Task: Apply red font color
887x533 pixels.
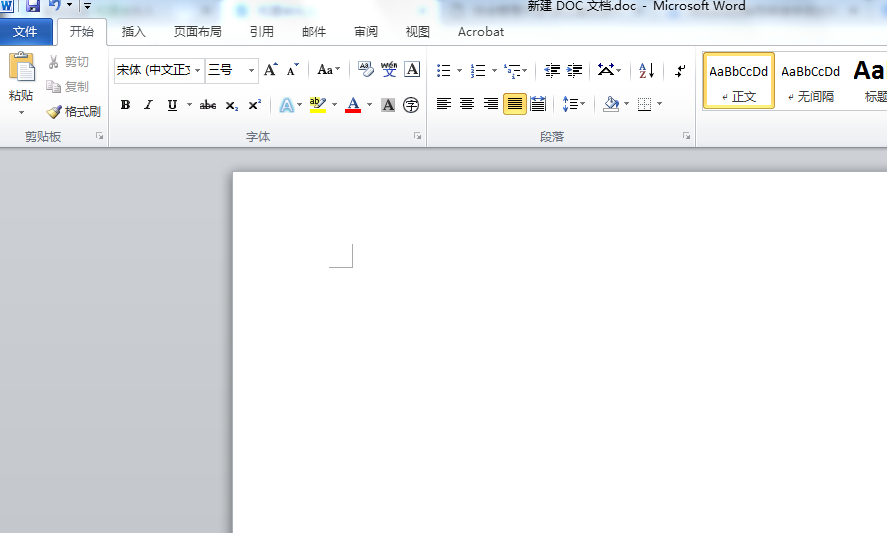Action: tap(353, 105)
